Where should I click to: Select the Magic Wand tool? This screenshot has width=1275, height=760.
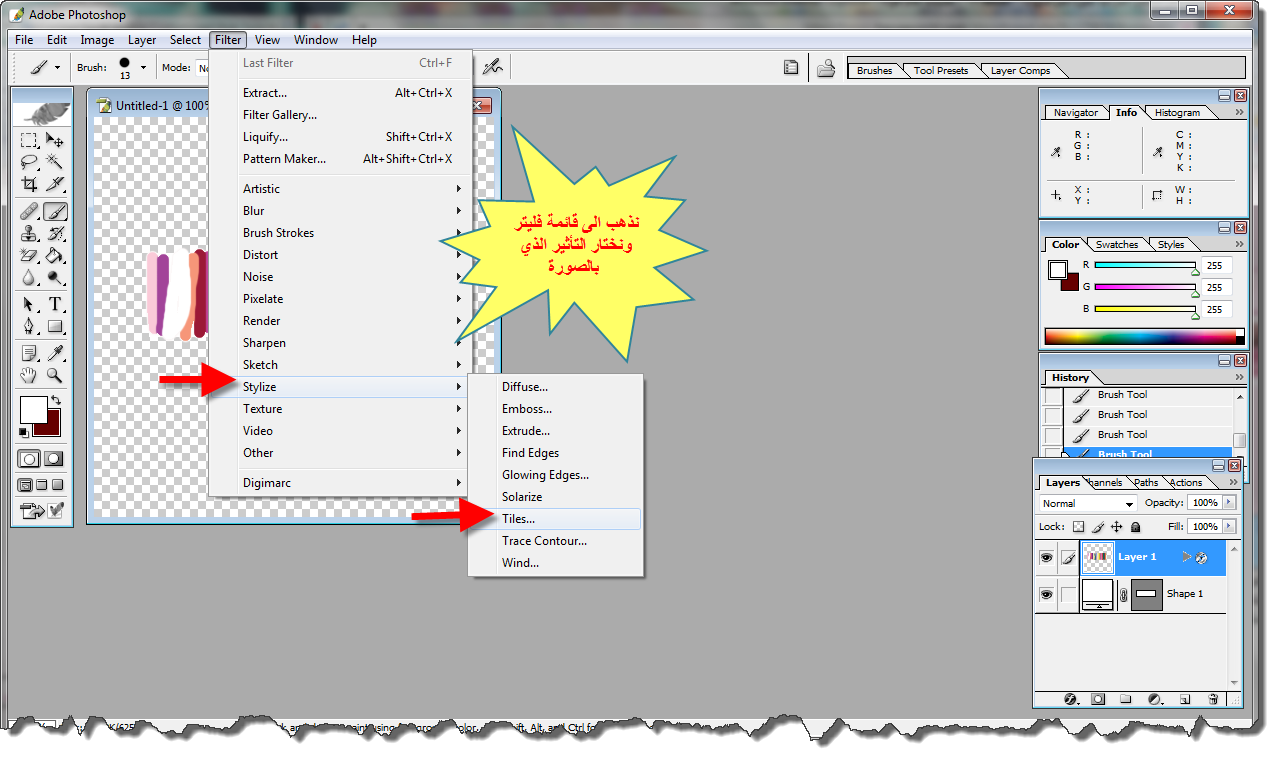55,162
